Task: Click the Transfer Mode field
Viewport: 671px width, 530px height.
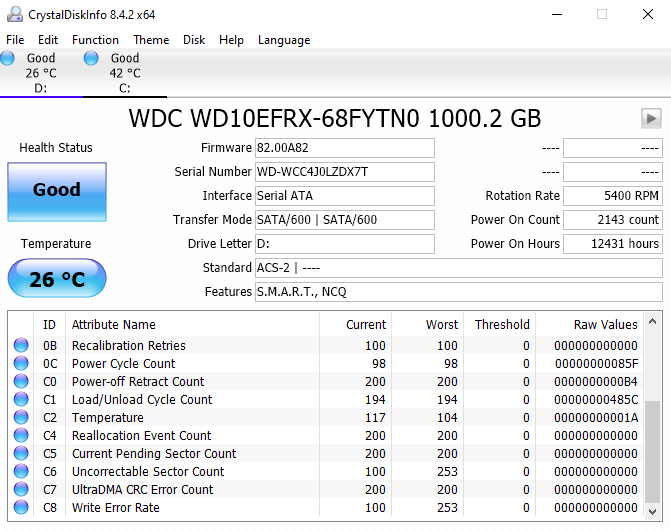Action: click(344, 220)
